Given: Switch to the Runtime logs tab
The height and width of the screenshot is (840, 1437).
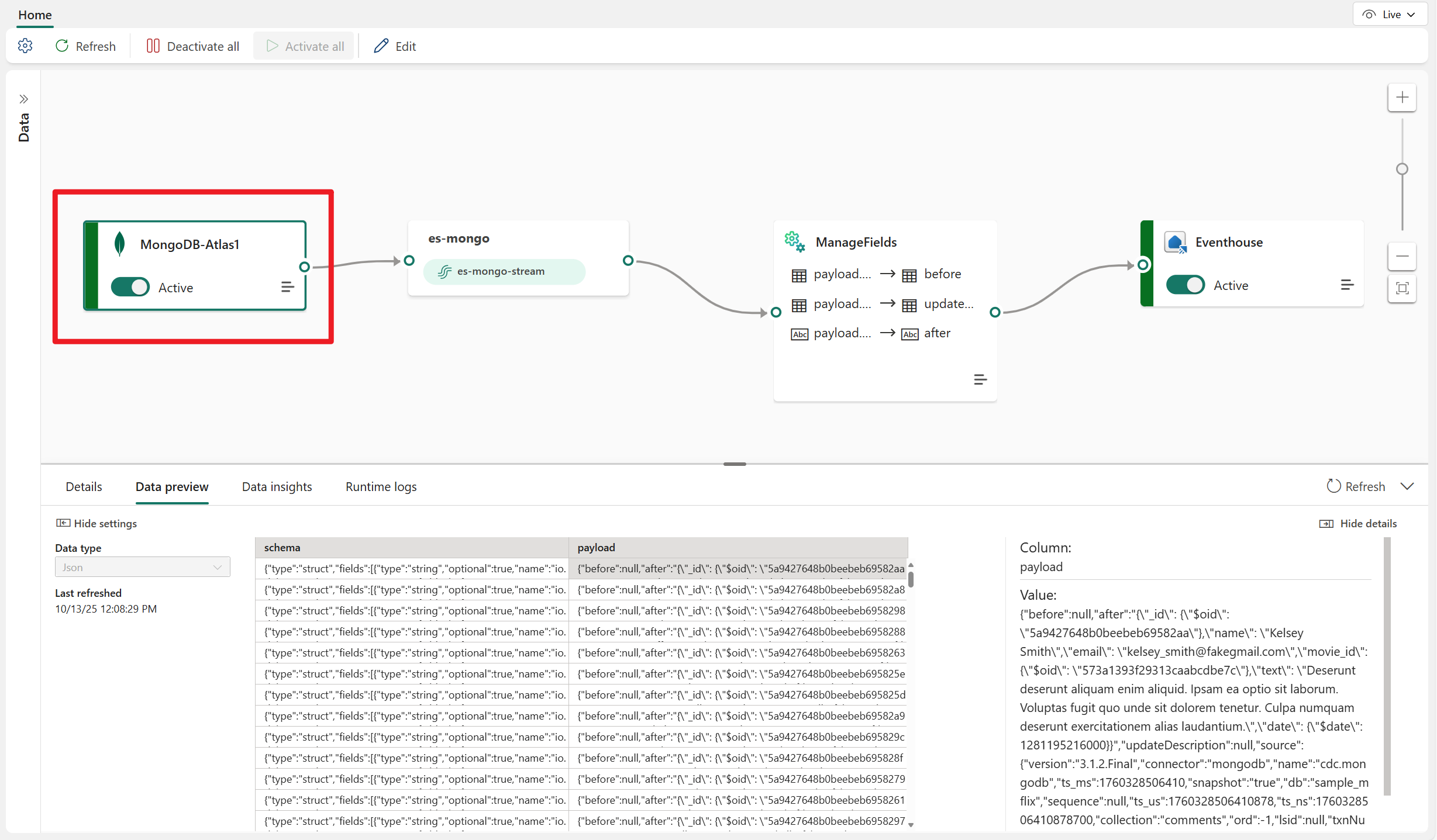Looking at the screenshot, I should click(x=381, y=486).
